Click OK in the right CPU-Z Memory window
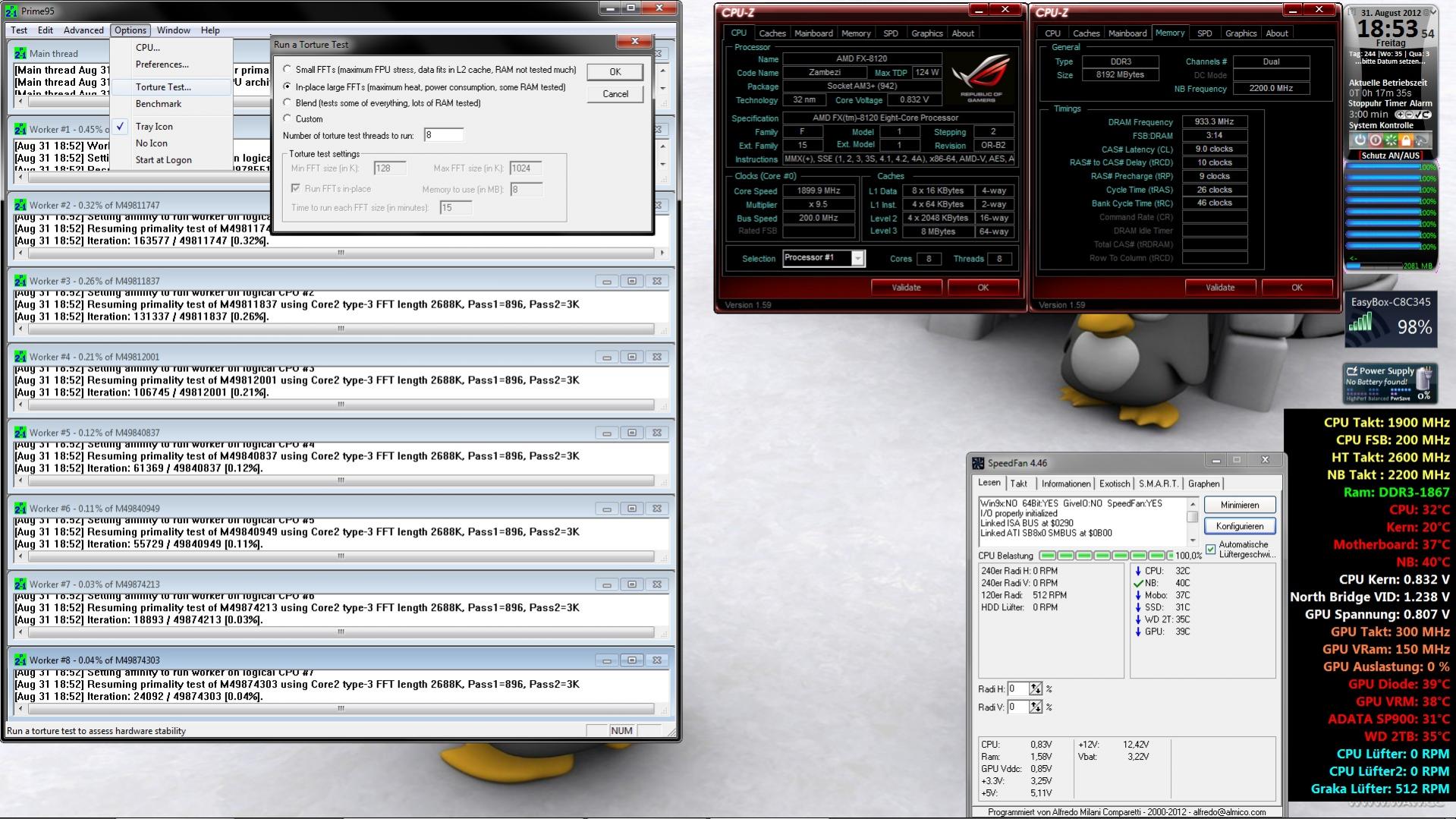1456x819 pixels. point(1297,288)
